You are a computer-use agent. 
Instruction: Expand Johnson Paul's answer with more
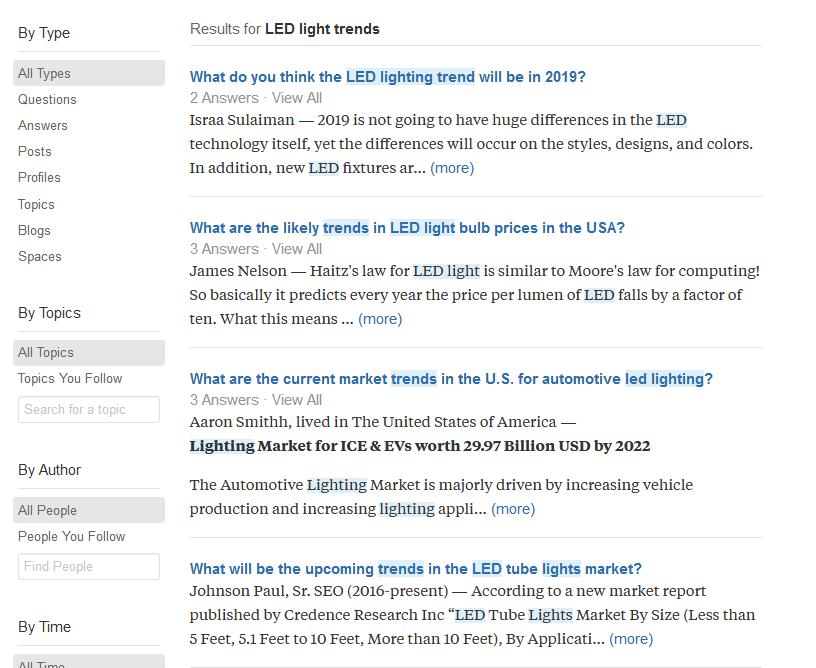(631, 639)
